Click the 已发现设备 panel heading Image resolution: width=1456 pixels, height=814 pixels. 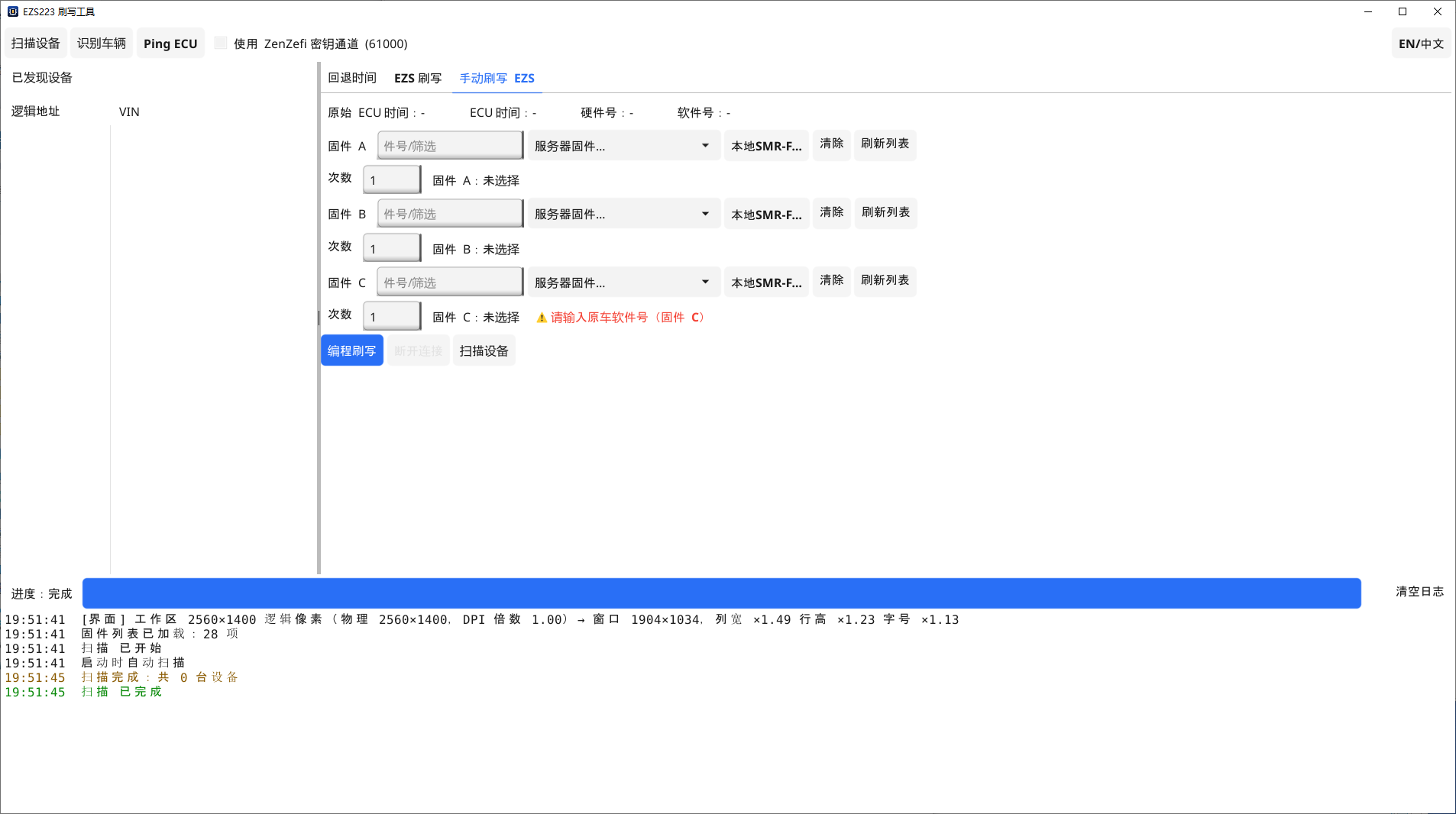[42, 78]
